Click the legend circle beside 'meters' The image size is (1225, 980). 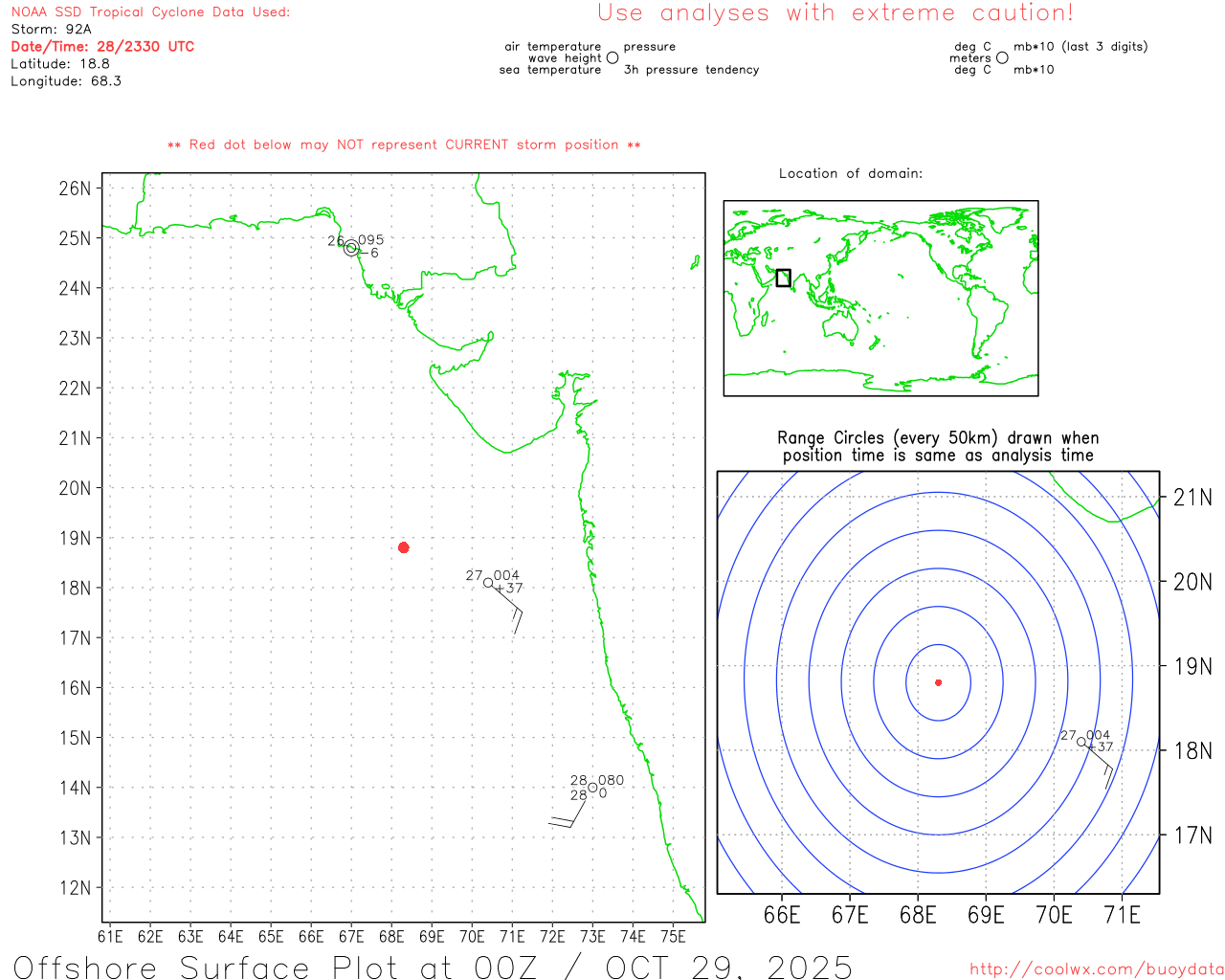pos(1002,57)
